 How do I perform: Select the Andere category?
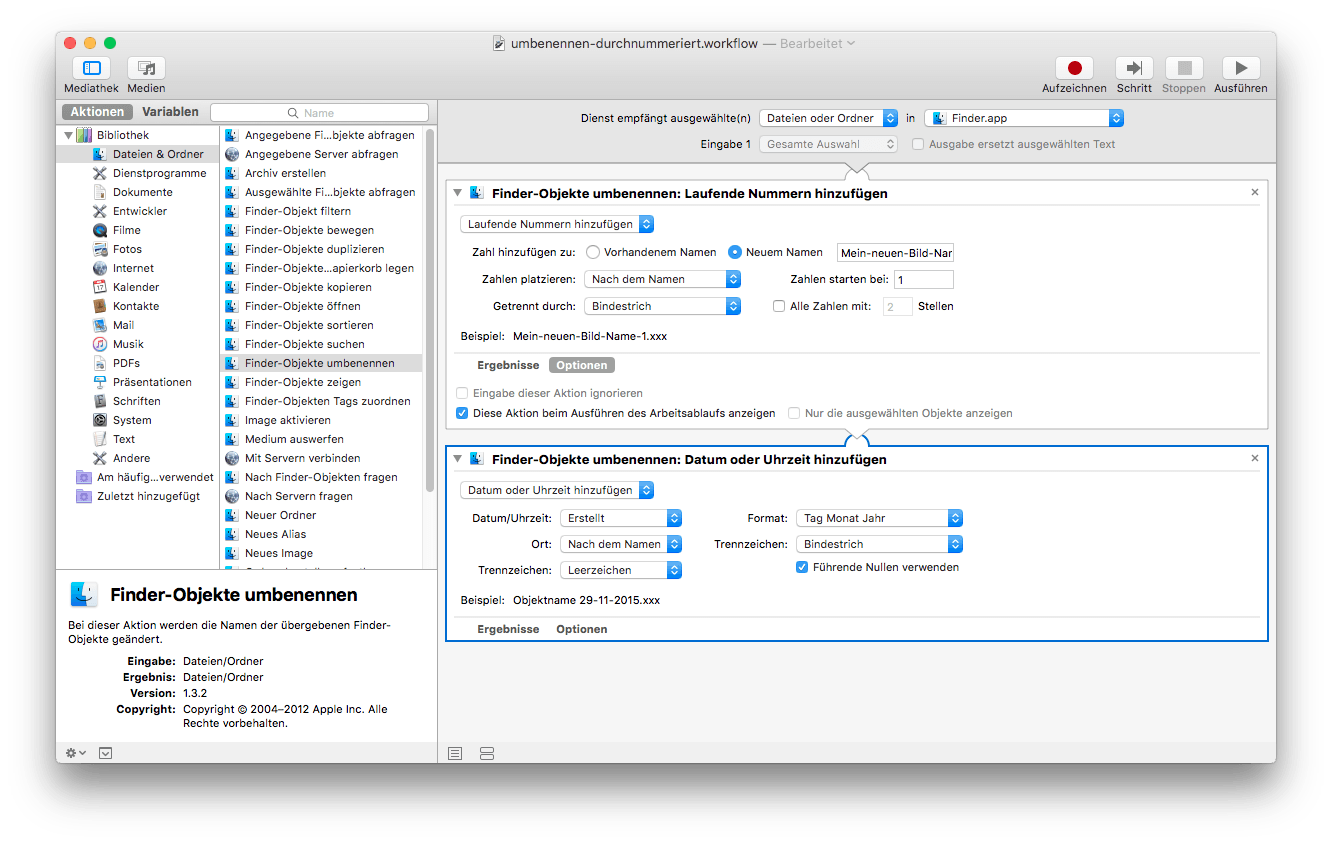coord(131,458)
